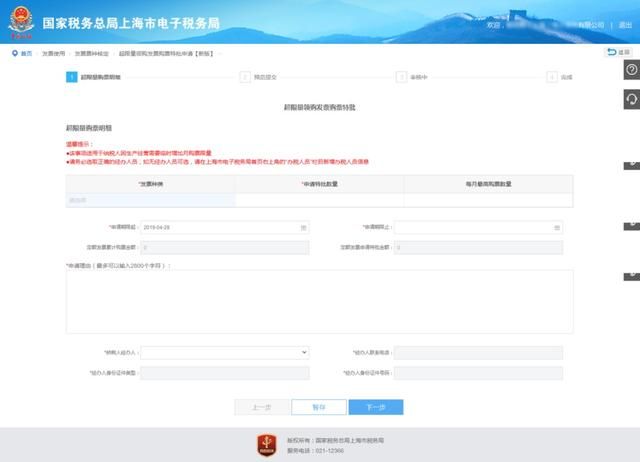Go to 首页 in breadcrumb

(x=26, y=52)
